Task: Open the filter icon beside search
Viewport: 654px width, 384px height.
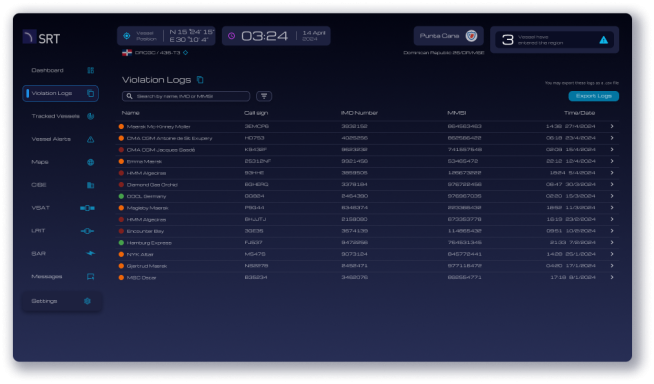Action: 264,96
